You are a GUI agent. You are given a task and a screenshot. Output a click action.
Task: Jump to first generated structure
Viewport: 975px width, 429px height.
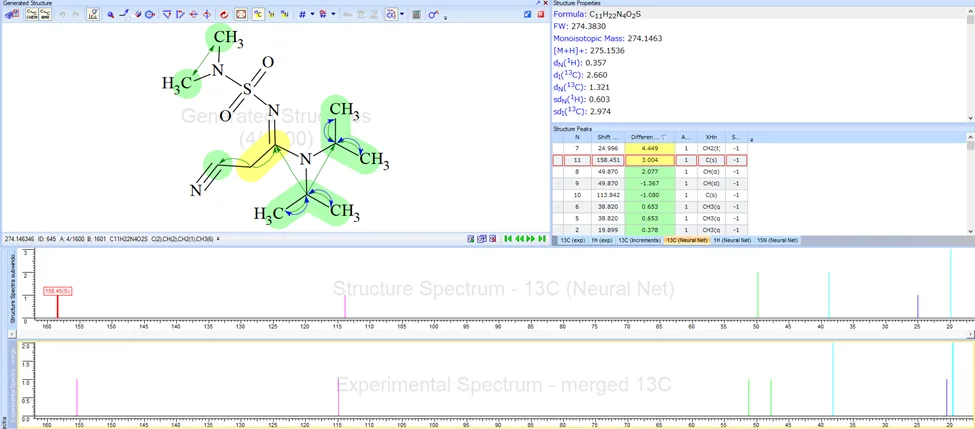click(508, 239)
